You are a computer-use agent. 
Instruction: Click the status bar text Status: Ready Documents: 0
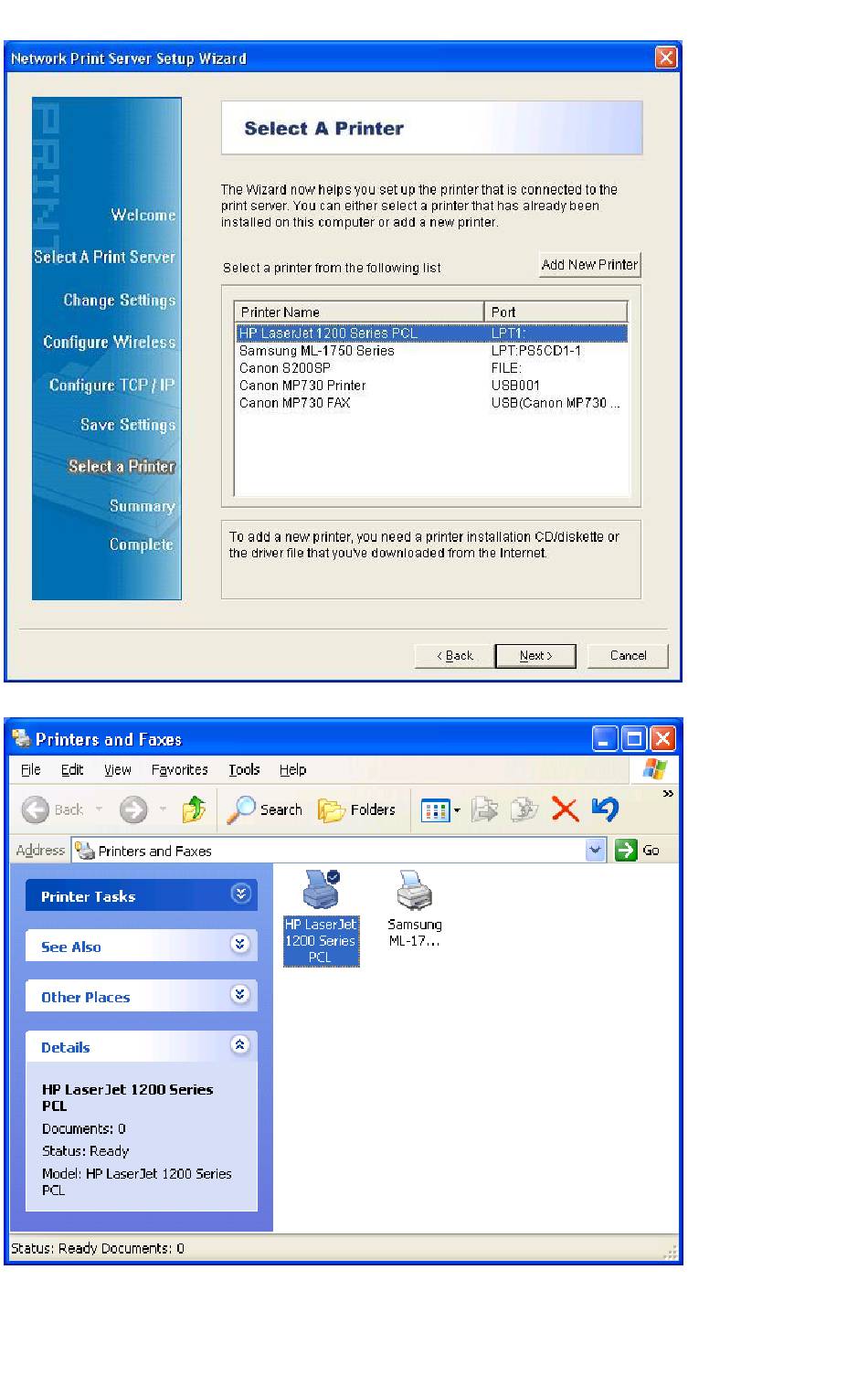(x=98, y=1248)
